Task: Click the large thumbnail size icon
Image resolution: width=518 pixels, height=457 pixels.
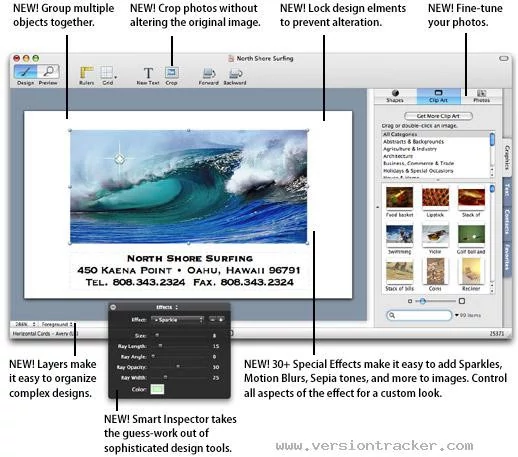Action: (462, 301)
